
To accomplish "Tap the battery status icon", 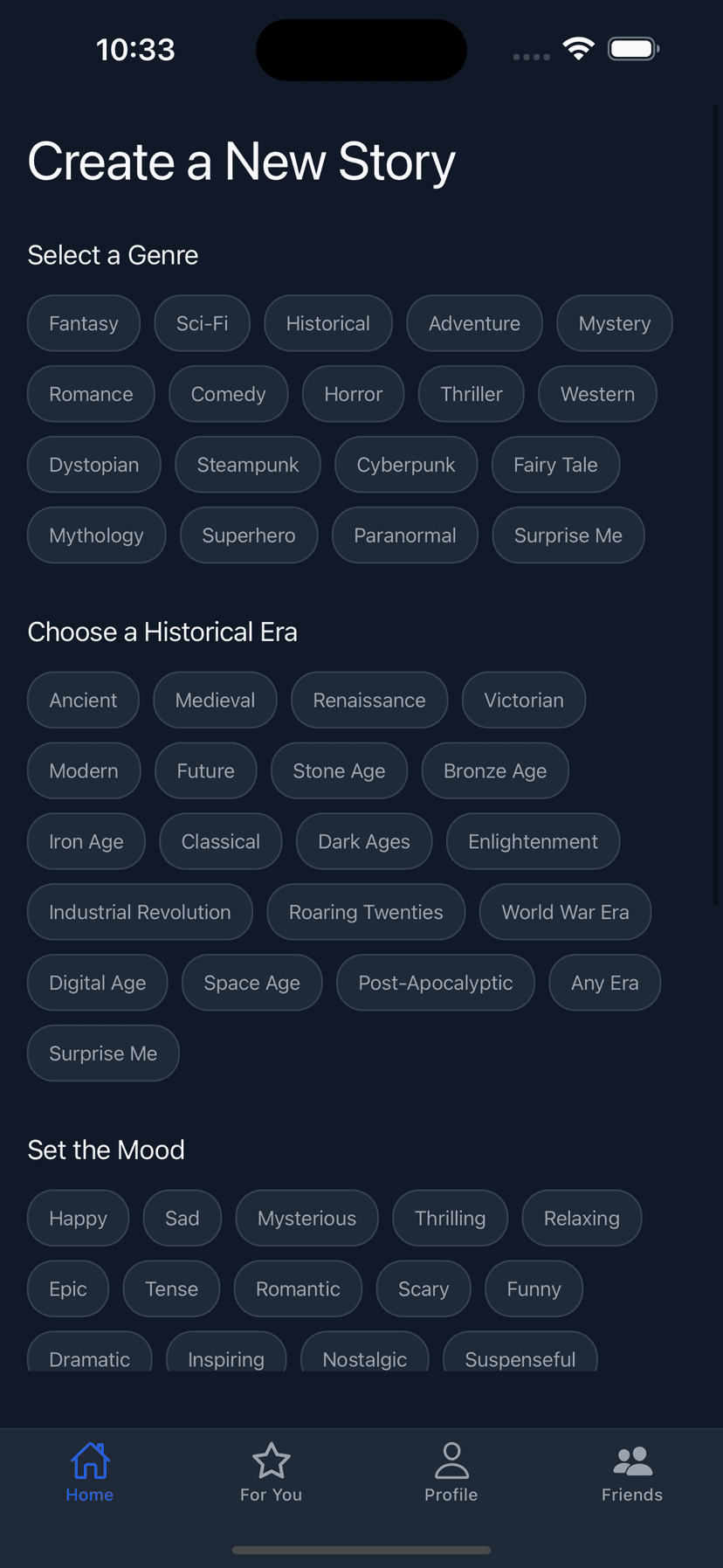I will tap(634, 49).
